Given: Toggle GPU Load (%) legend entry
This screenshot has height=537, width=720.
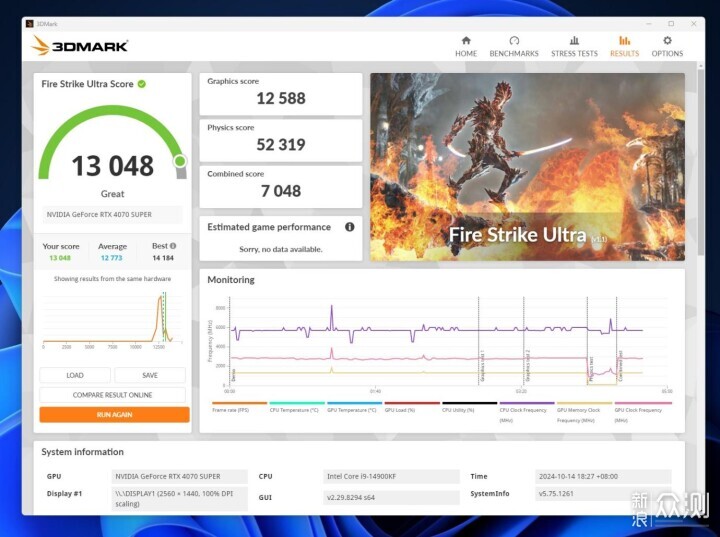Looking at the screenshot, I should pos(411,408).
